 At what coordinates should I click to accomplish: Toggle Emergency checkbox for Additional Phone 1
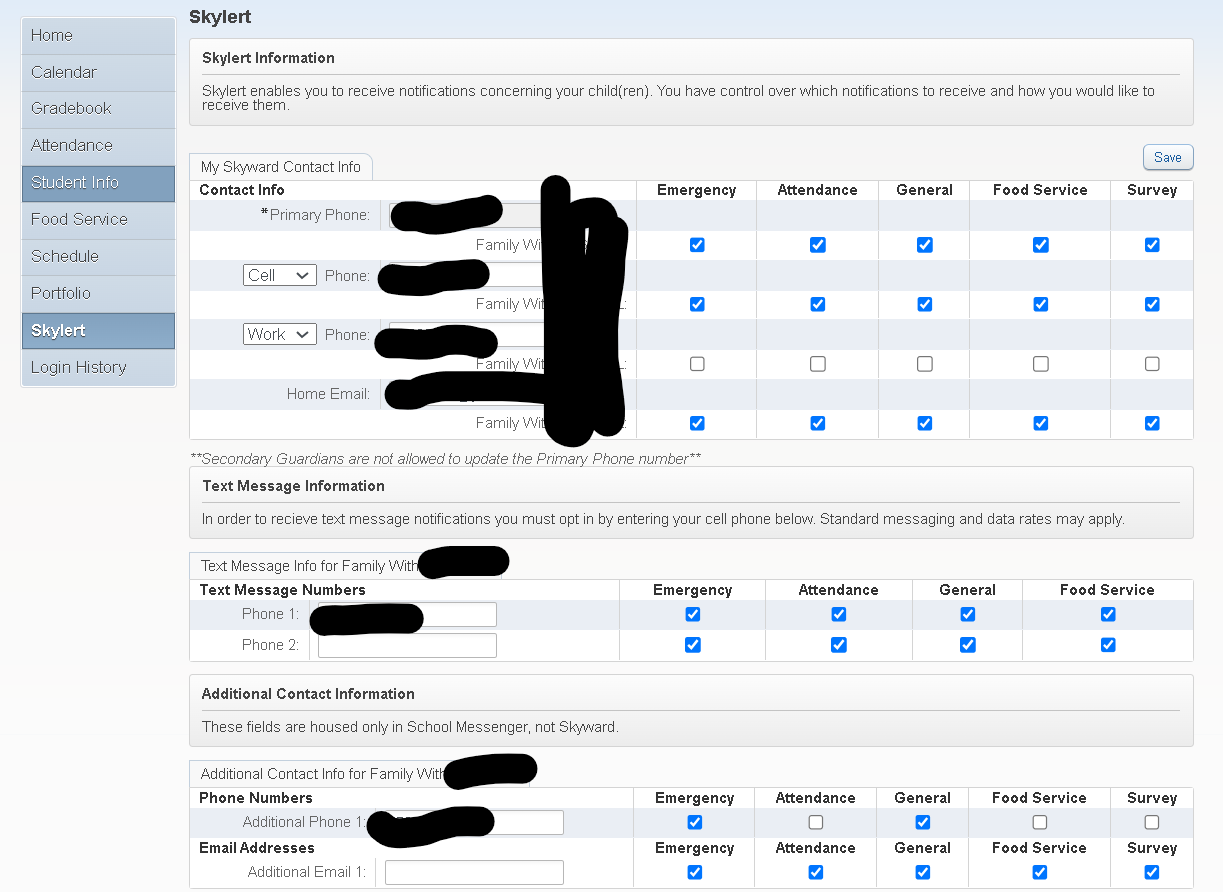coord(695,822)
